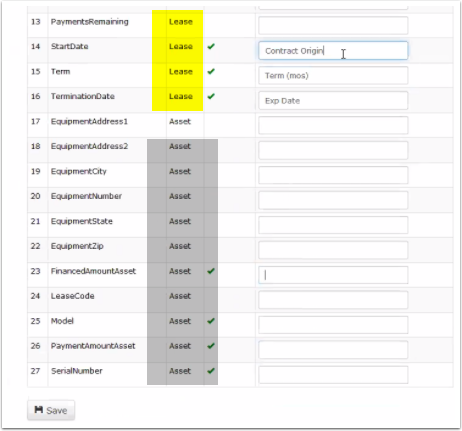Select the SerialNumber field name
Viewport: 462px width, 431px height.
pyautogui.click(x=77, y=371)
